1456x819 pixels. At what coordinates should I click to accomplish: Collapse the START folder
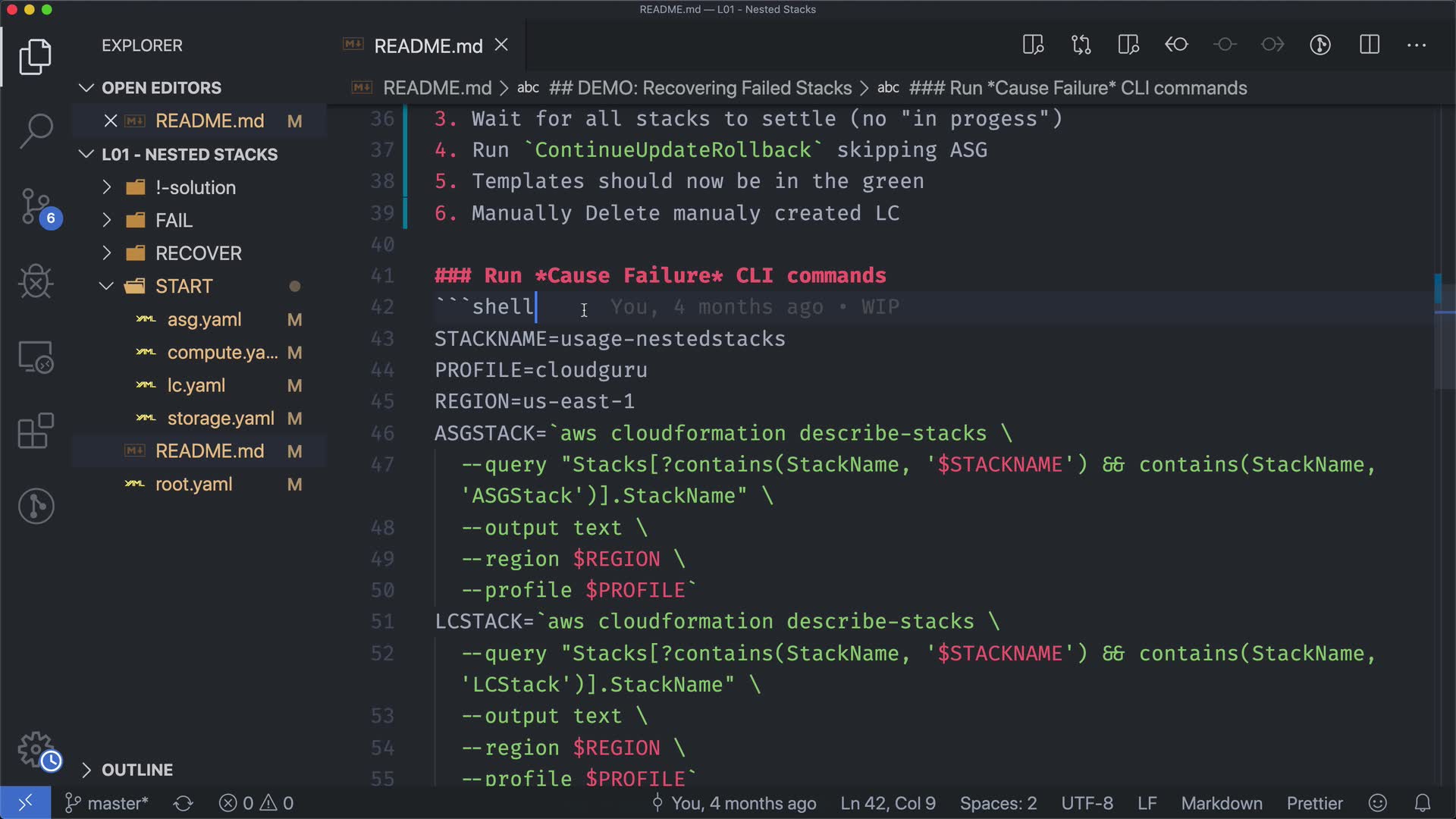tap(184, 287)
